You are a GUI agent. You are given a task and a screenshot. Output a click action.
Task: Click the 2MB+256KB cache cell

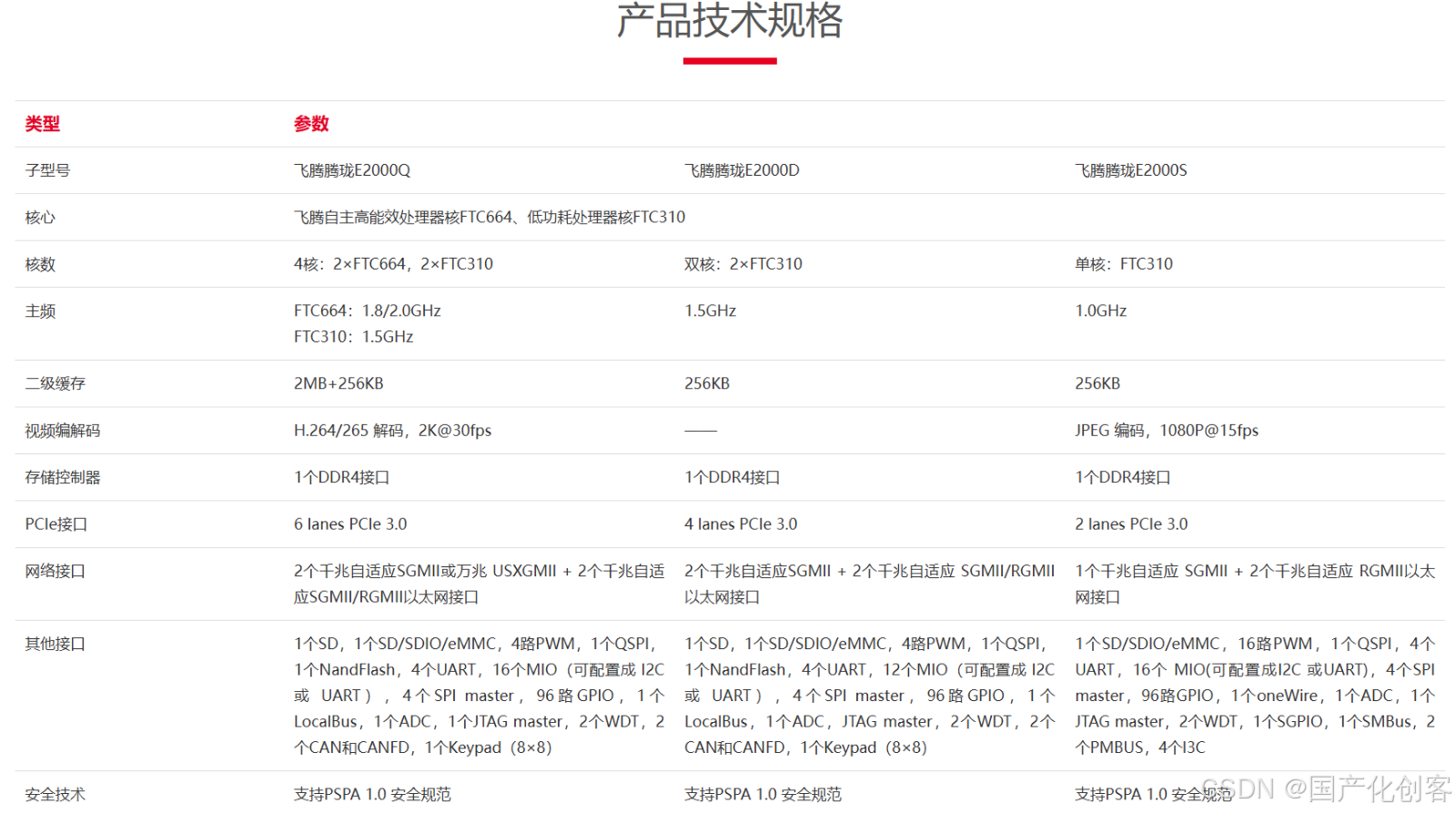pyautogui.click(x=339, y=383)
